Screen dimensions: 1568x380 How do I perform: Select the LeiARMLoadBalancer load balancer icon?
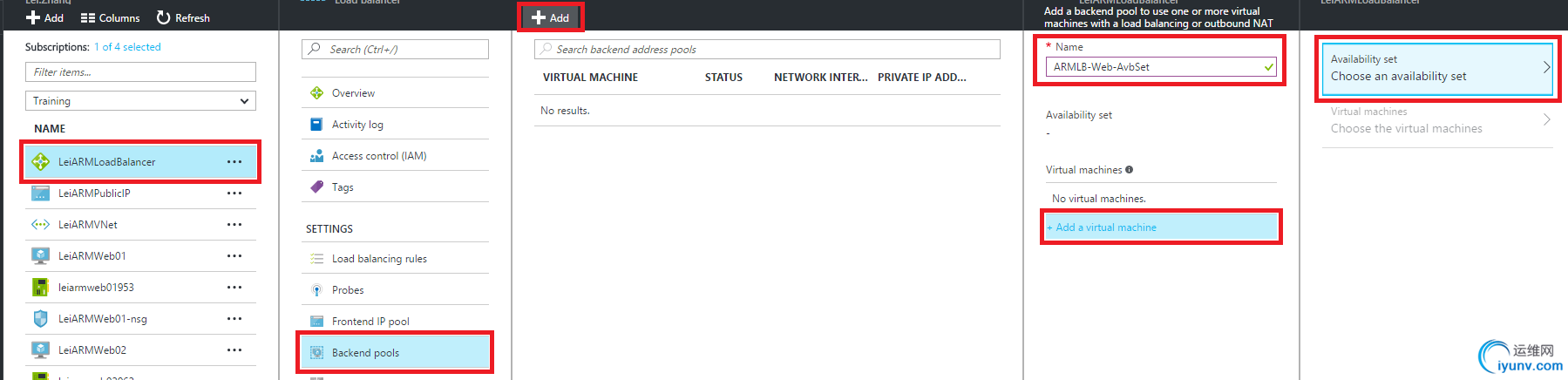coord(40,162)
